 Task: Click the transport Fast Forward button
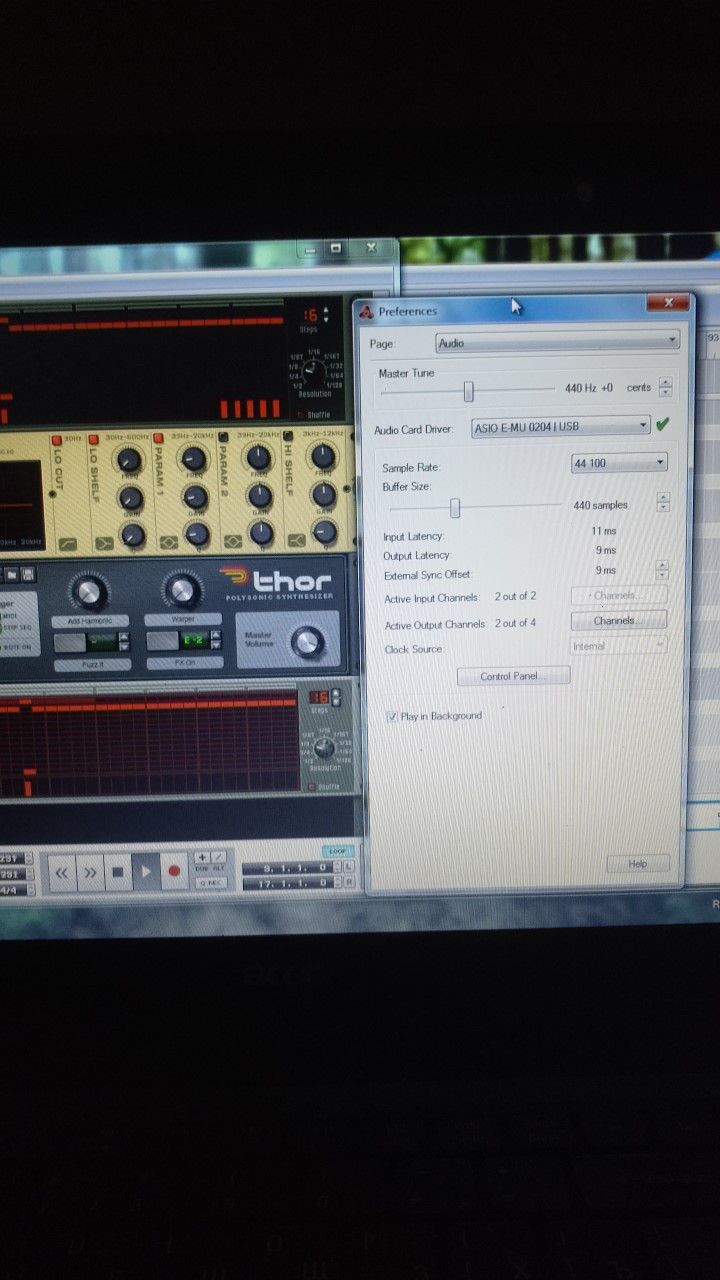90,873
